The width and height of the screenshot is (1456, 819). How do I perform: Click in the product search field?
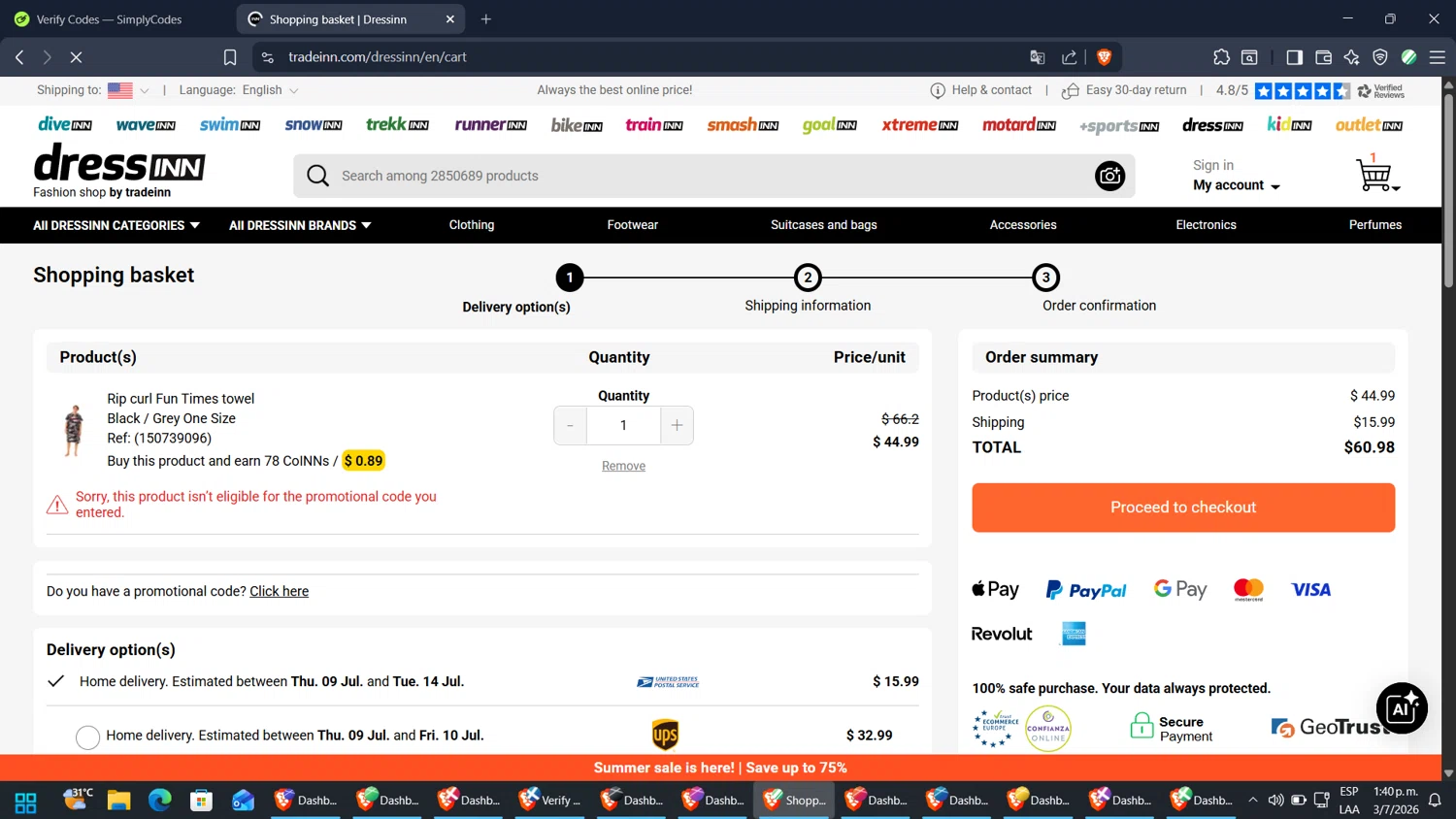click(713, 176)
